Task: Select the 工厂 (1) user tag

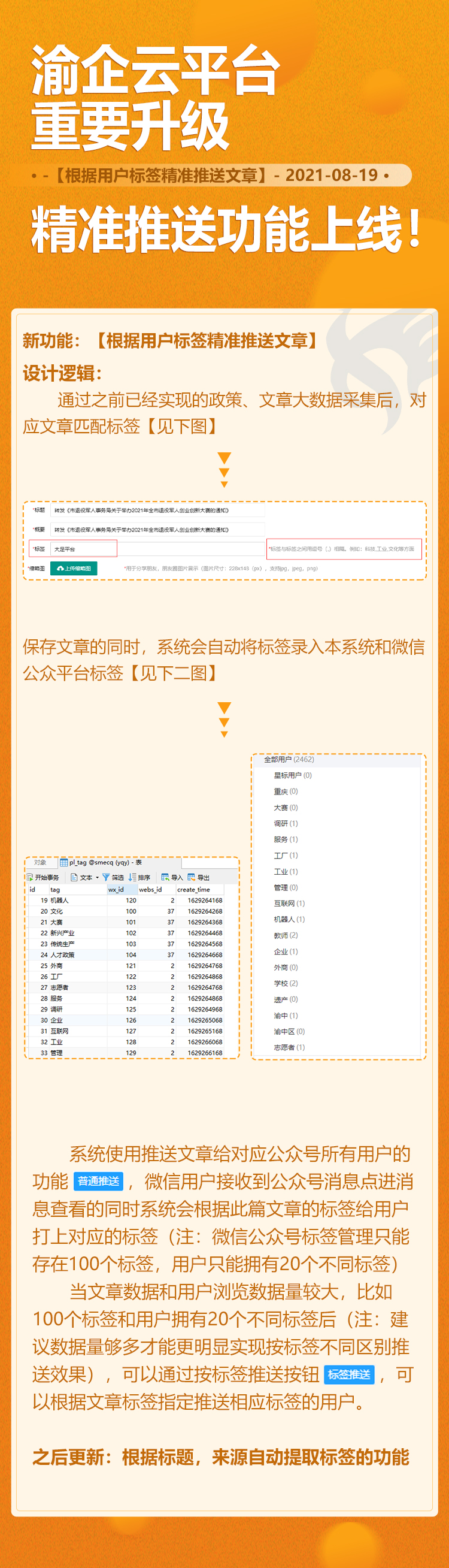Action: click(286, 855)
